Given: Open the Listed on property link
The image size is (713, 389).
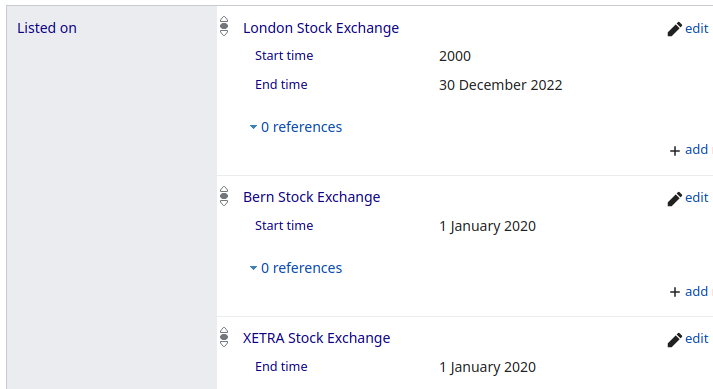Looking at the screenshot, I should pyautogui.click(x=47, y=28).
